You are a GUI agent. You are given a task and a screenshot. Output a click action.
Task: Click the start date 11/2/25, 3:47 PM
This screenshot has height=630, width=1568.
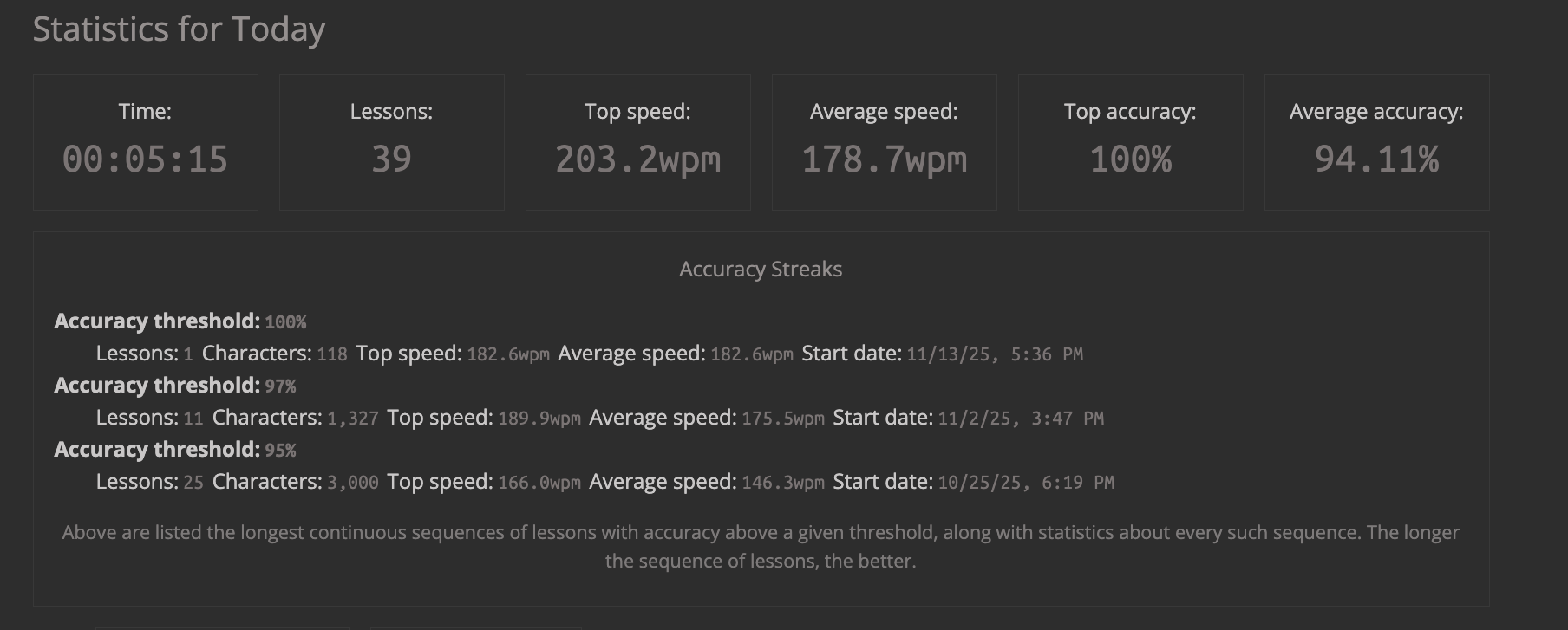click(x=1021, y=419)
